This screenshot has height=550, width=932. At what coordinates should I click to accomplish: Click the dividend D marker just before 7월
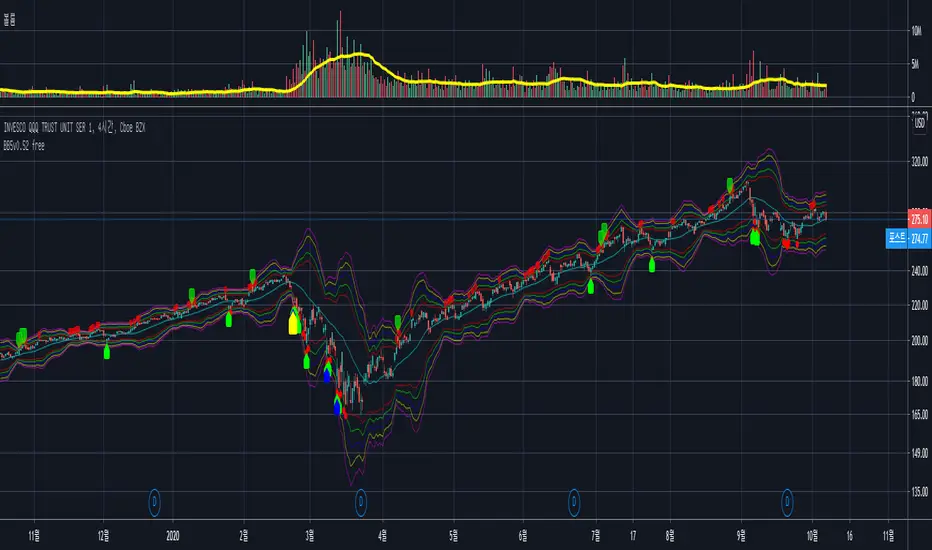(574, 502)
